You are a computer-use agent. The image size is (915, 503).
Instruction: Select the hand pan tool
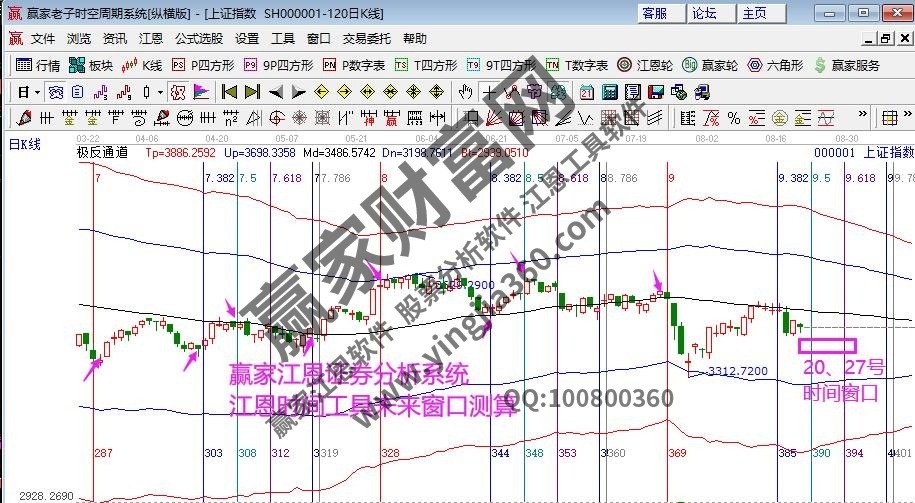coord(465,92)
